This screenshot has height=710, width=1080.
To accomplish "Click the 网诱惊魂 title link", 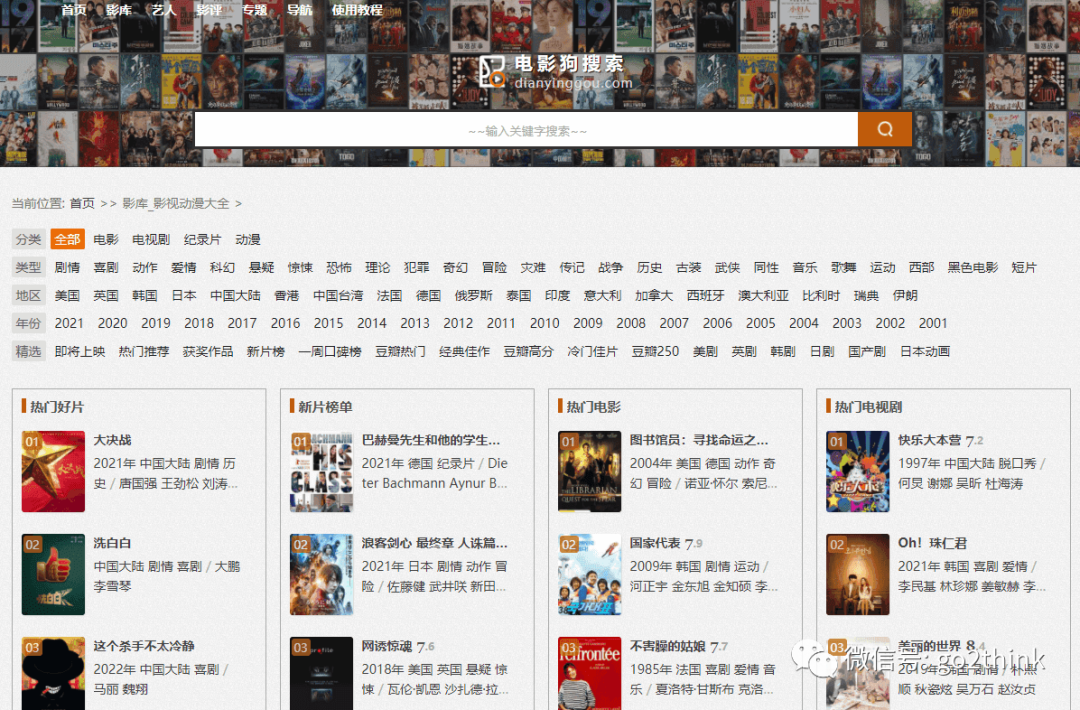I will (x=387, y=646).
